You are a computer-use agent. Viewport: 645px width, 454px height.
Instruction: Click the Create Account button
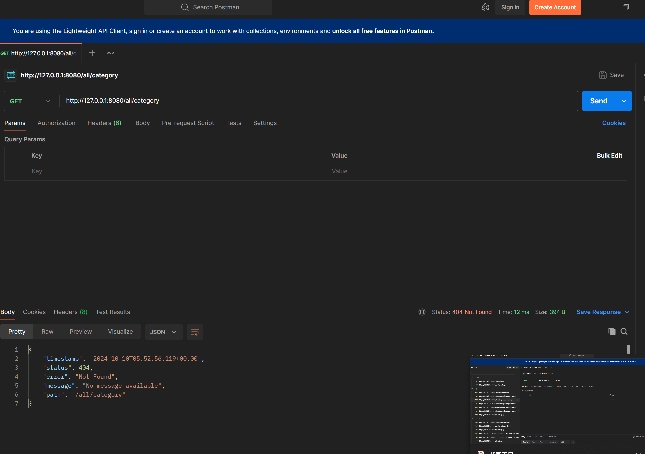pyautogui.click(x=555, y=7)
